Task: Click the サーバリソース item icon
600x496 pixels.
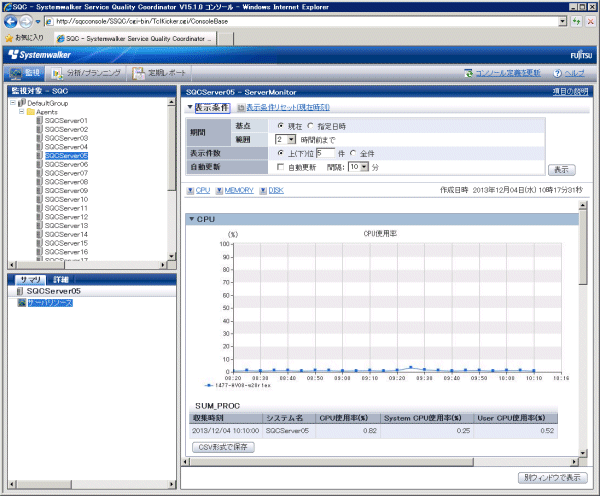Action: tap(21, 302)
